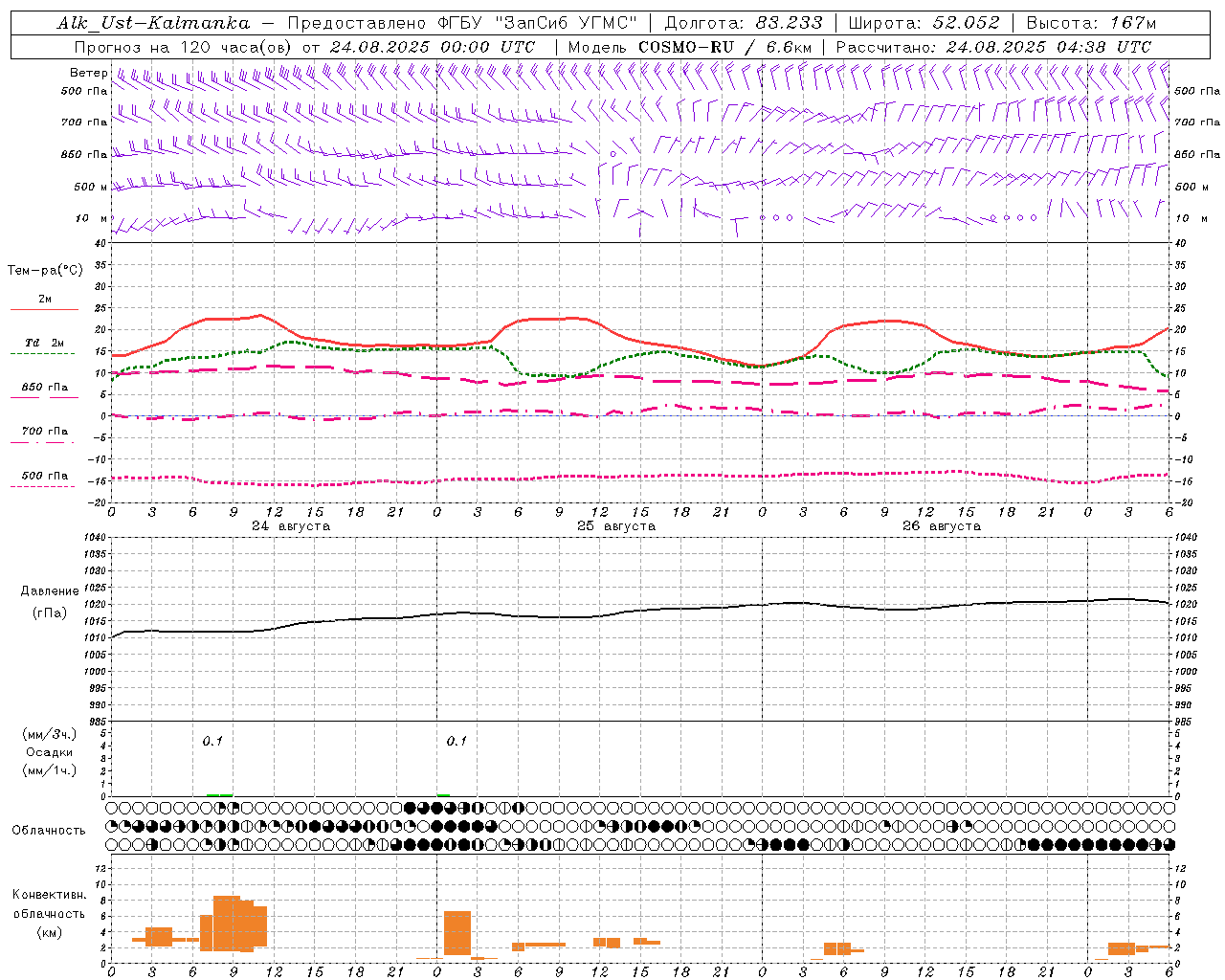Click the Модель COSMO-RU / 6.6км label
The width and height of the screenshot is (1225, 980).
click(690, 47)
